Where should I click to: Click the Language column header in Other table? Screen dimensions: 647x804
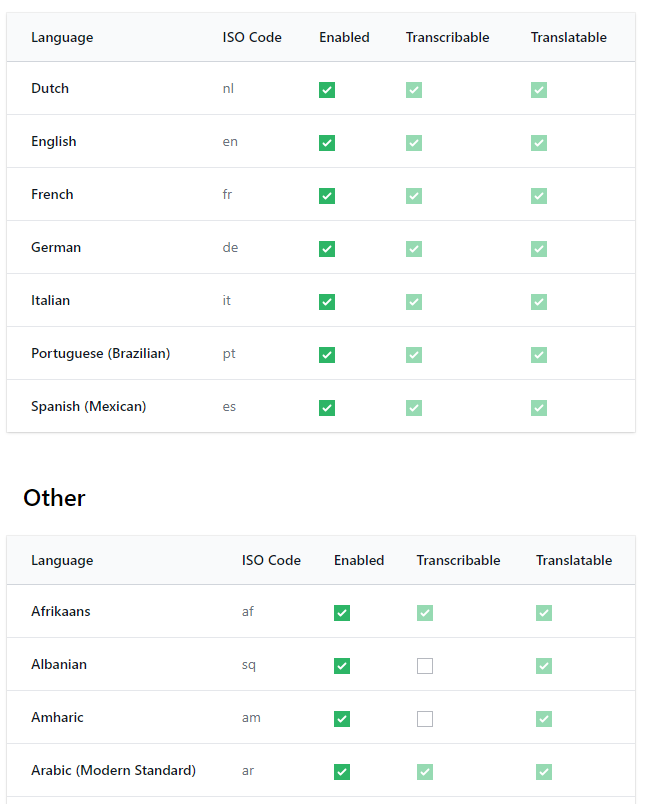pyautogui.click(x=62, y=561)
